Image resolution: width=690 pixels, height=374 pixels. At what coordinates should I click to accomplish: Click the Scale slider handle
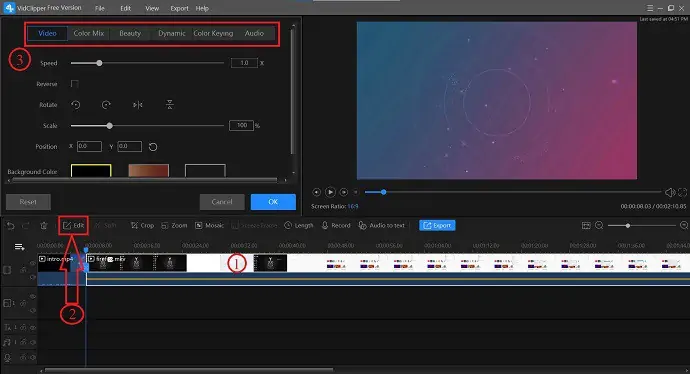tap(110, 126)
